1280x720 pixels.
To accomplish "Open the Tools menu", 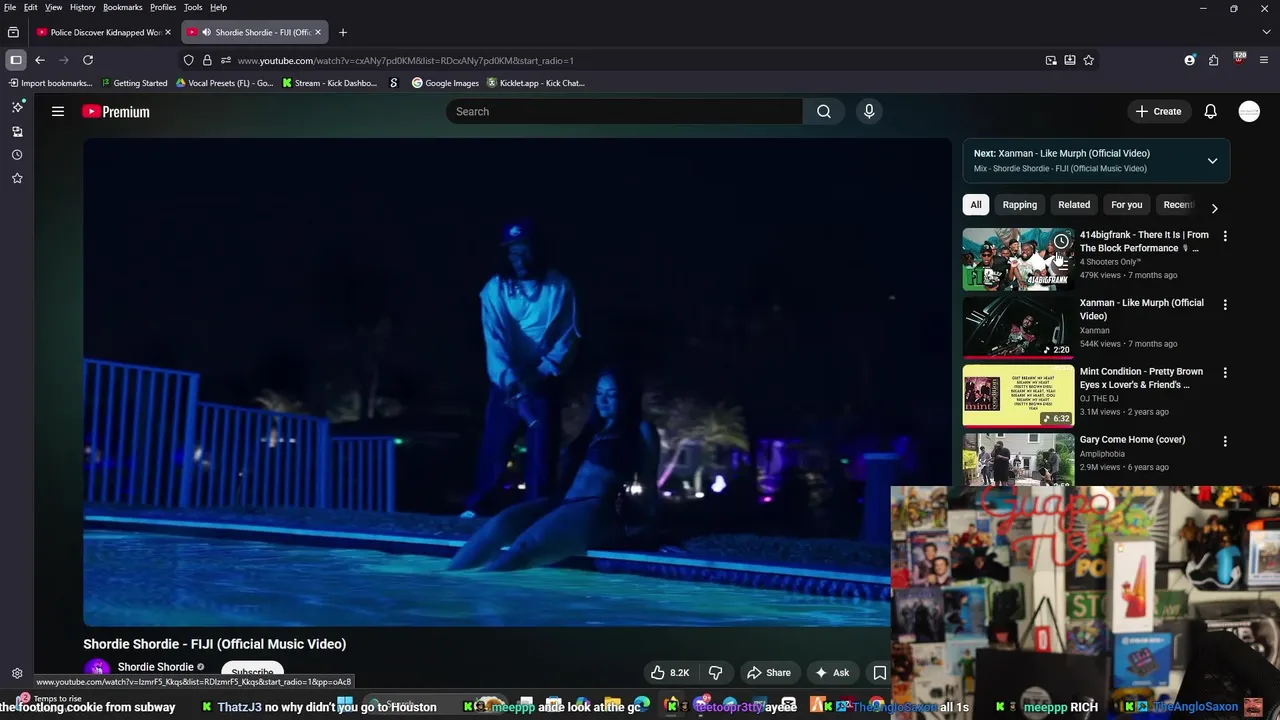I will coord(193,7).
